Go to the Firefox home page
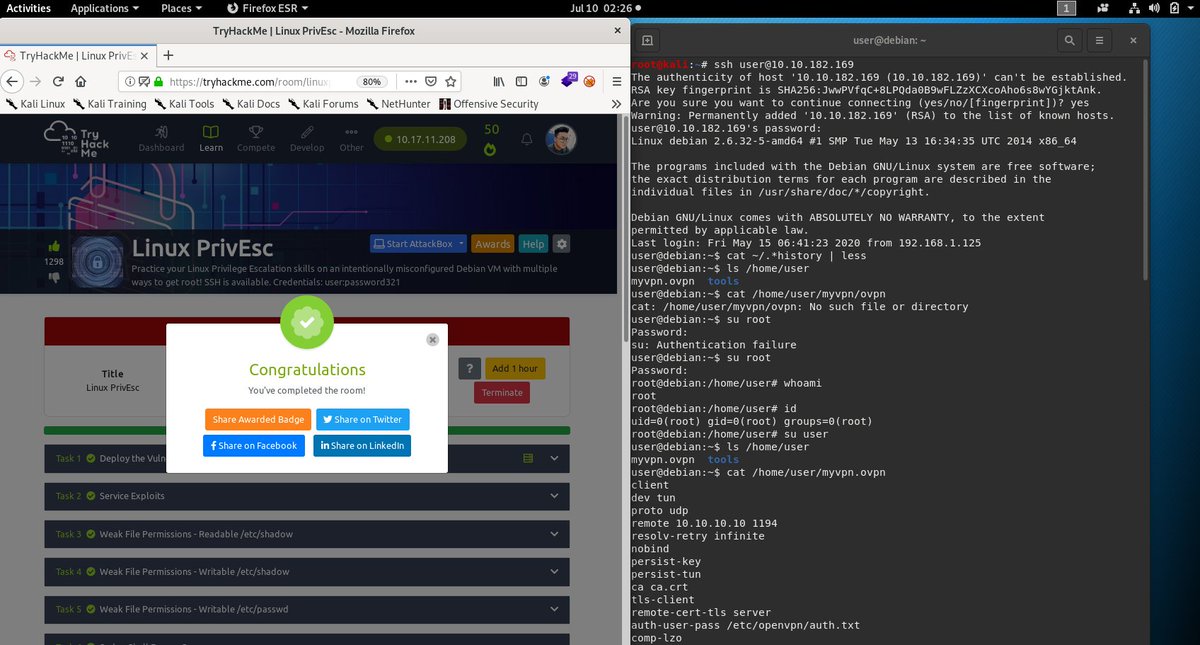The width and height of the screenshot is (1200, 645). pyautogui.click(x=81, y=82)
